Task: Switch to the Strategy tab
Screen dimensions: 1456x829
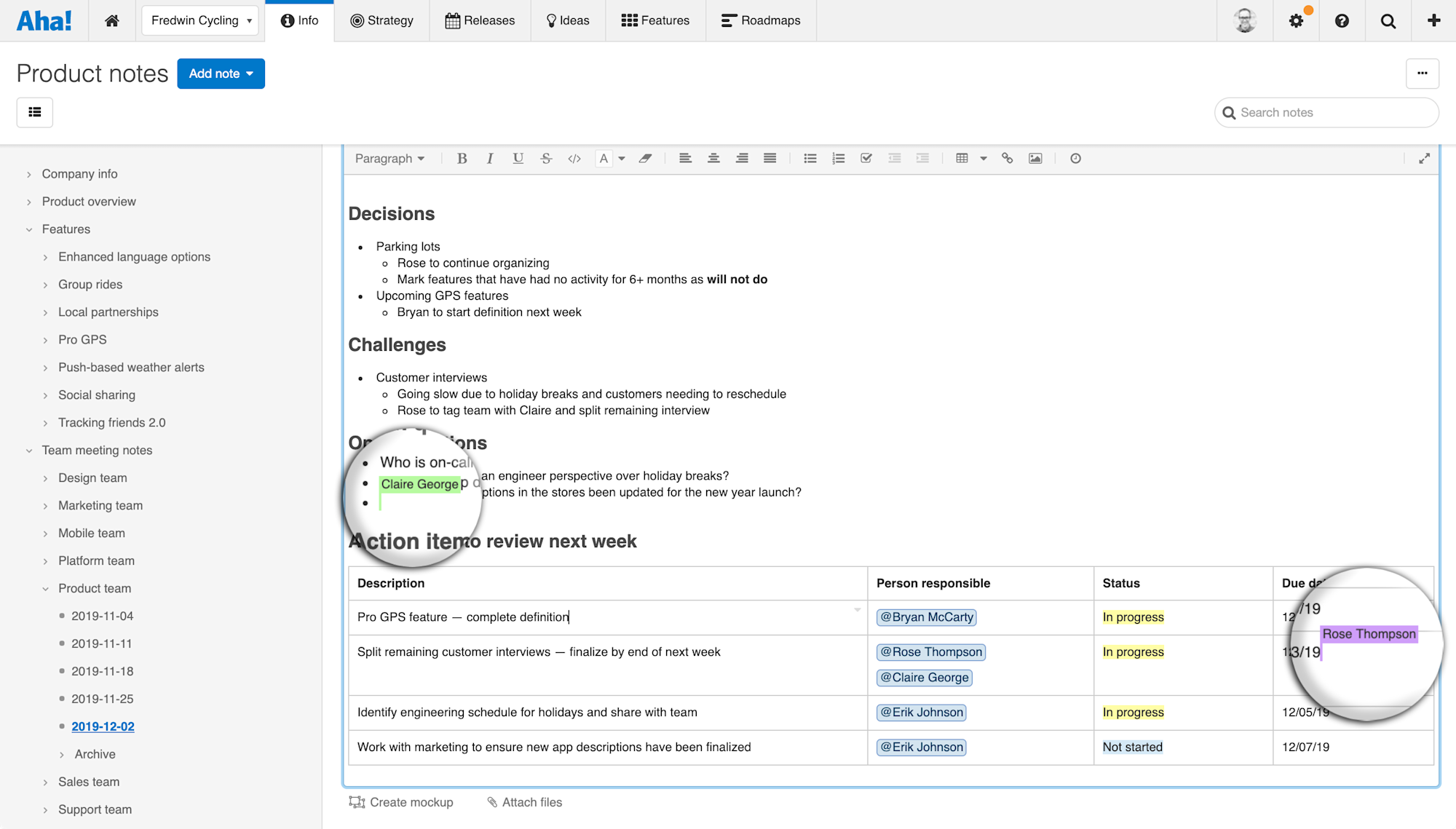Action: (x=381, y=20)
